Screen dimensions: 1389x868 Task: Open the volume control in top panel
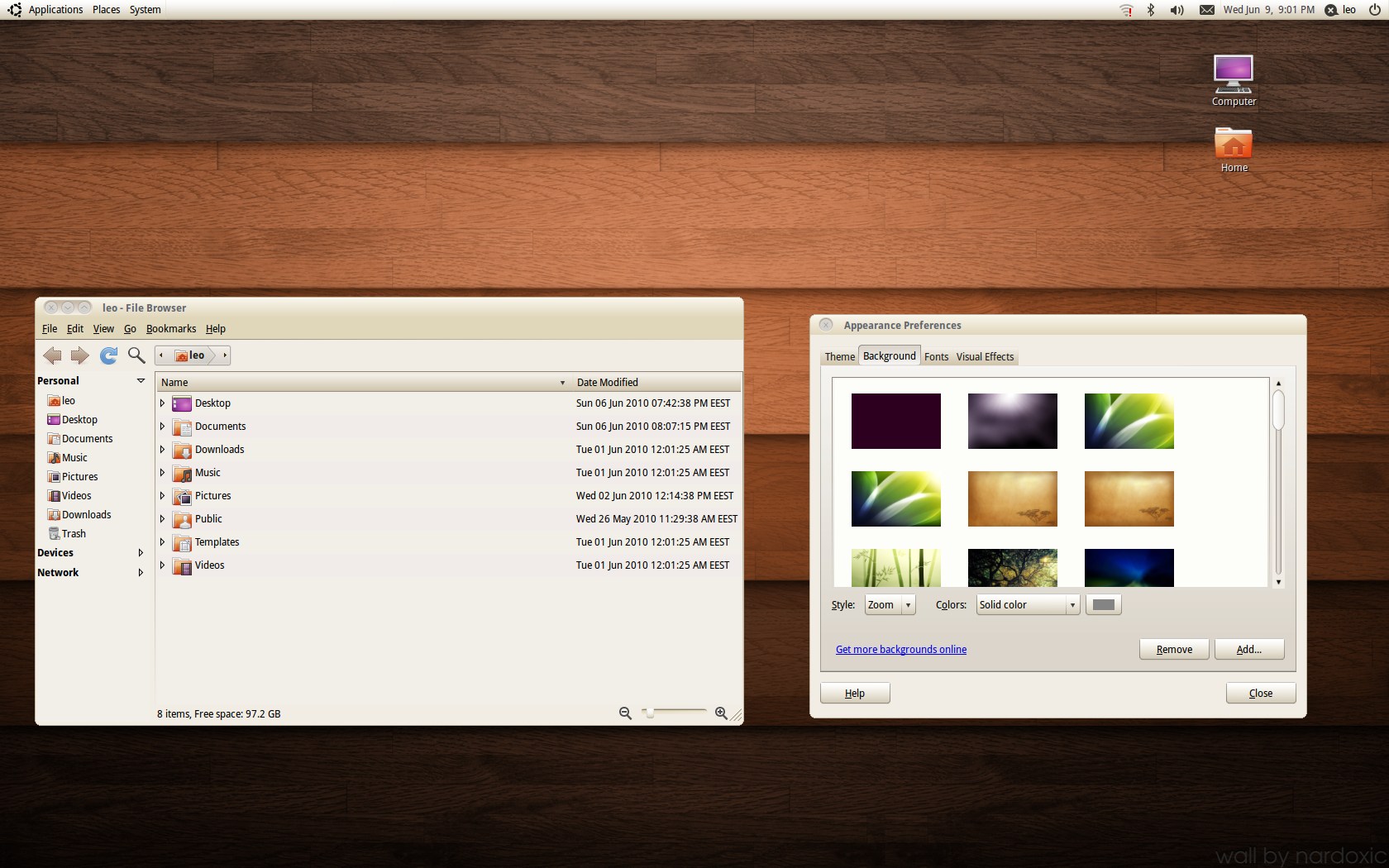click(x=1177, y=10)
